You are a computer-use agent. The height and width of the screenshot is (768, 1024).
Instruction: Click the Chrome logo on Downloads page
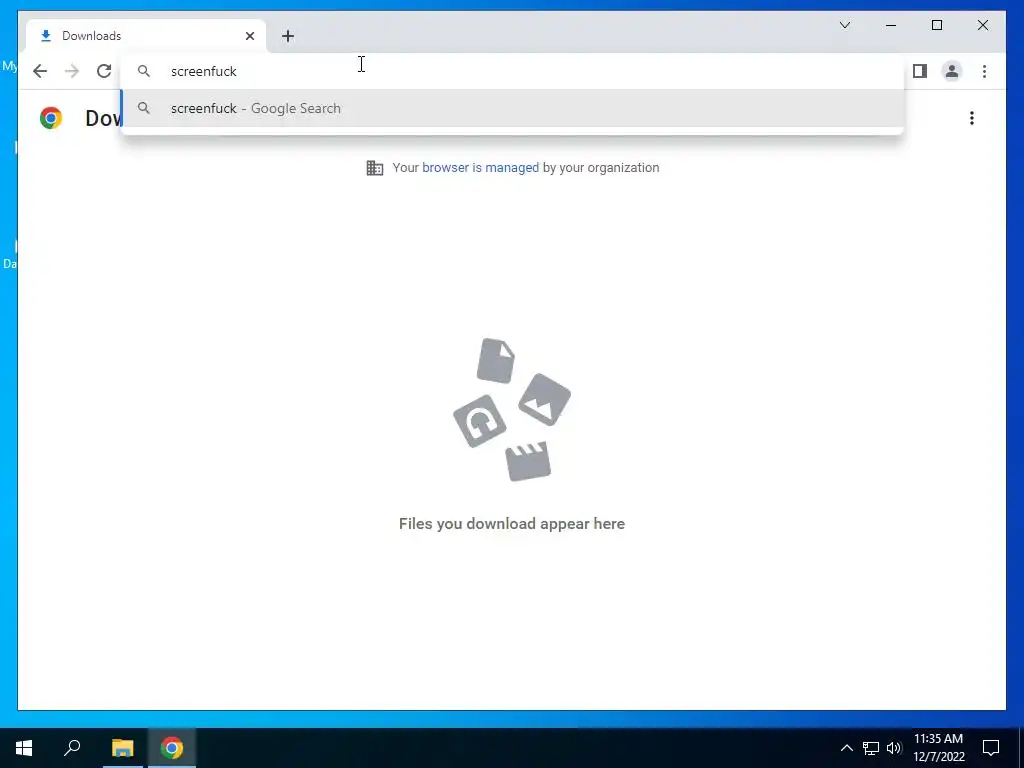[51, 118]
